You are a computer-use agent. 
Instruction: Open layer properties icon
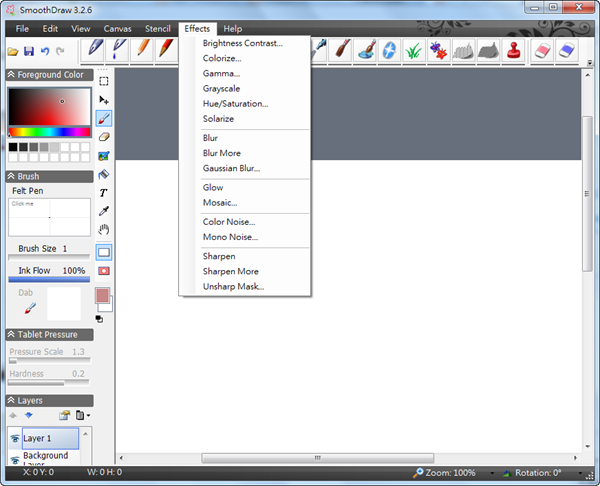click(64, 415)
